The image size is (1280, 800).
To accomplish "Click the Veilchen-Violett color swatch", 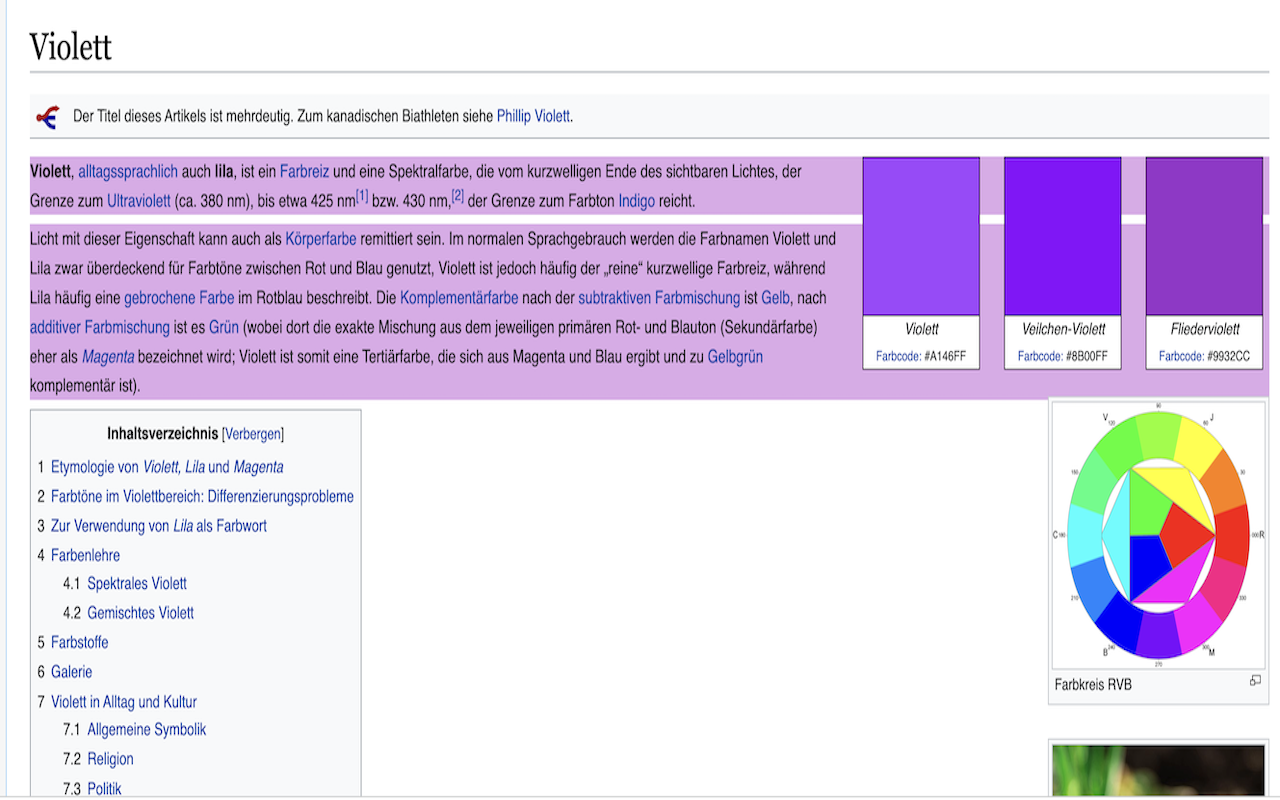I will 1062,237.
